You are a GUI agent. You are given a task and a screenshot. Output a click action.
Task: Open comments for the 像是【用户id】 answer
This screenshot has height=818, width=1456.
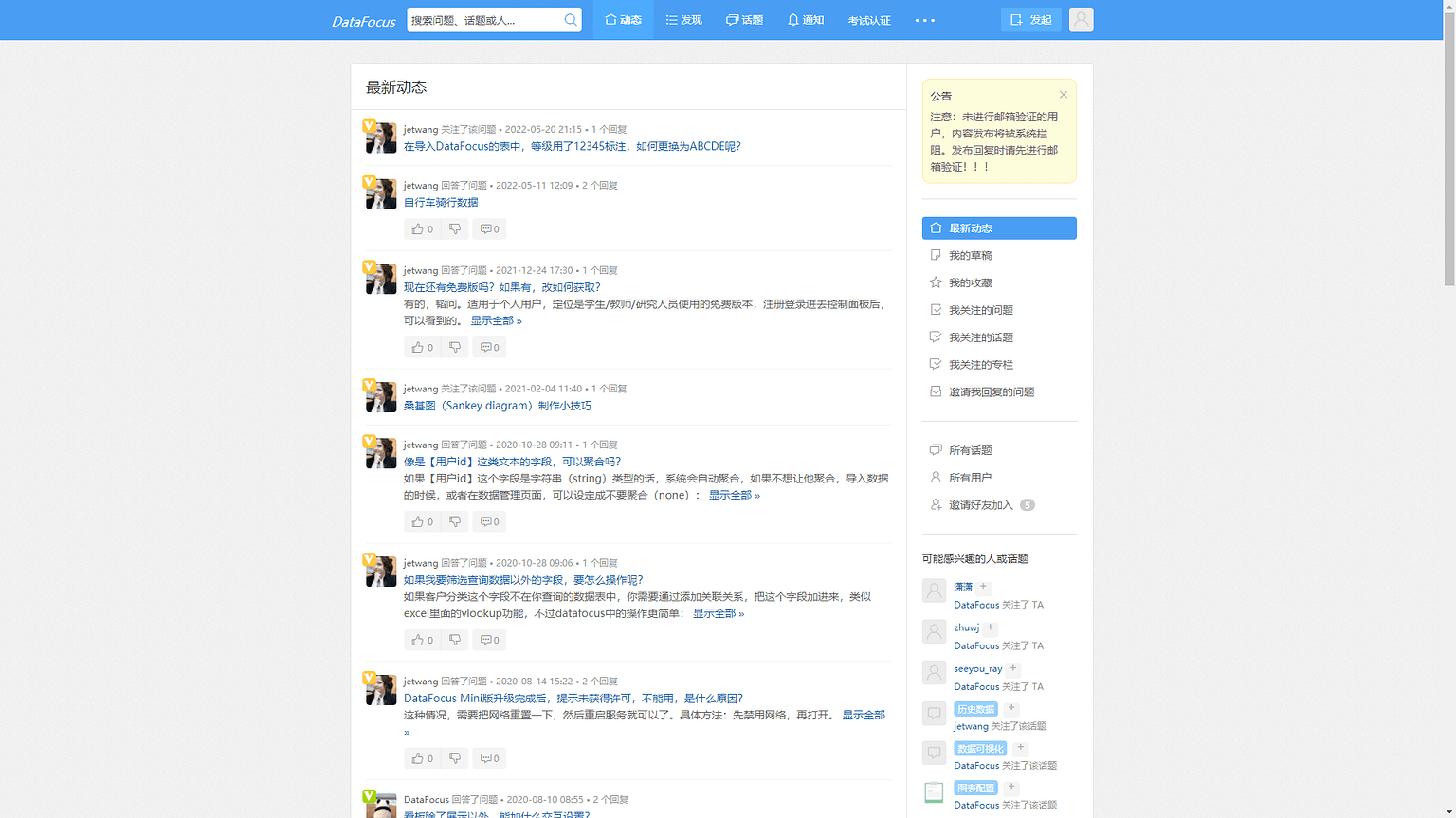489,522
